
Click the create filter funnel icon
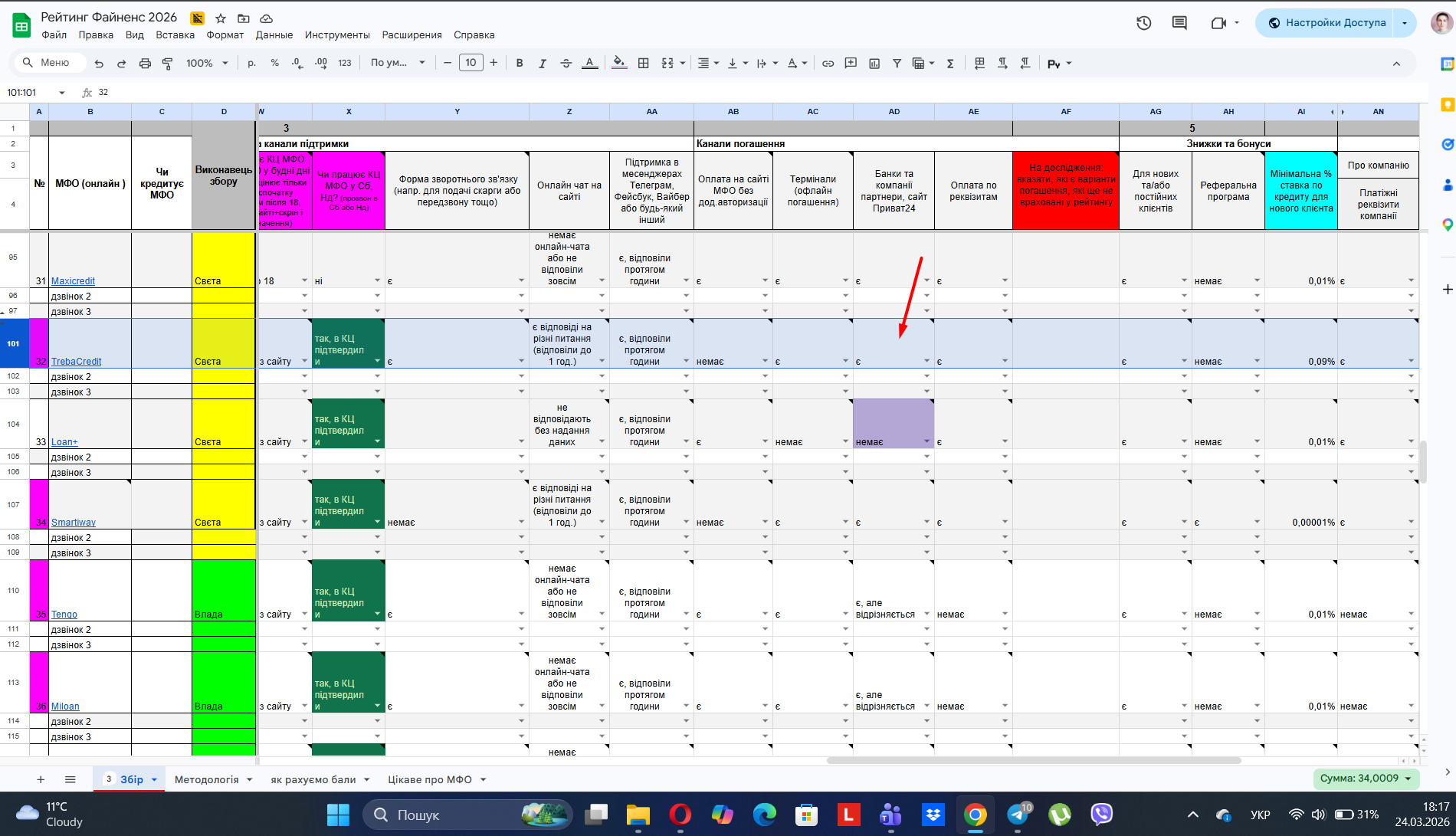tap(897, 64)
